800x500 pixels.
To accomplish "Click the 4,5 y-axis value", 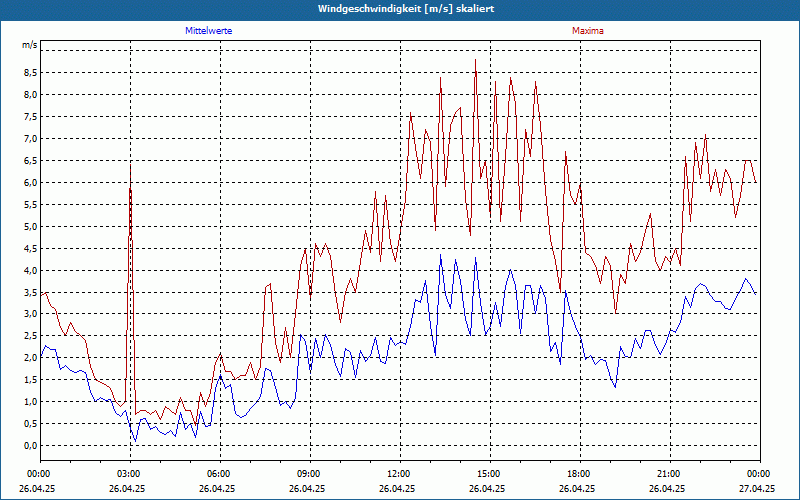I will (30, 248).
